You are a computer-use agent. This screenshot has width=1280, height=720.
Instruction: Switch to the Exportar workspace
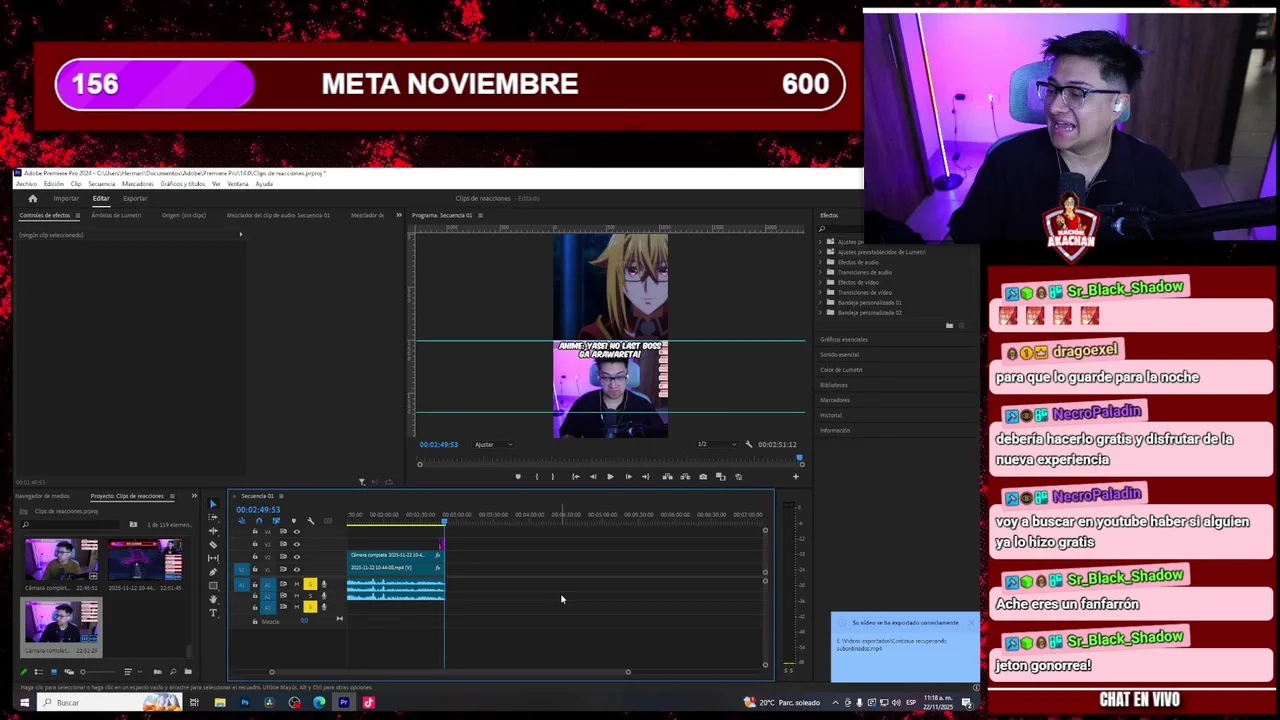pos(135,198)
